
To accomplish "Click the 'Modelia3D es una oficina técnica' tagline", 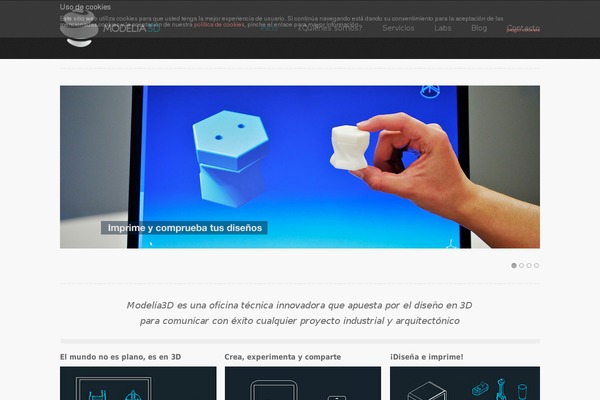I will [300, 313].
